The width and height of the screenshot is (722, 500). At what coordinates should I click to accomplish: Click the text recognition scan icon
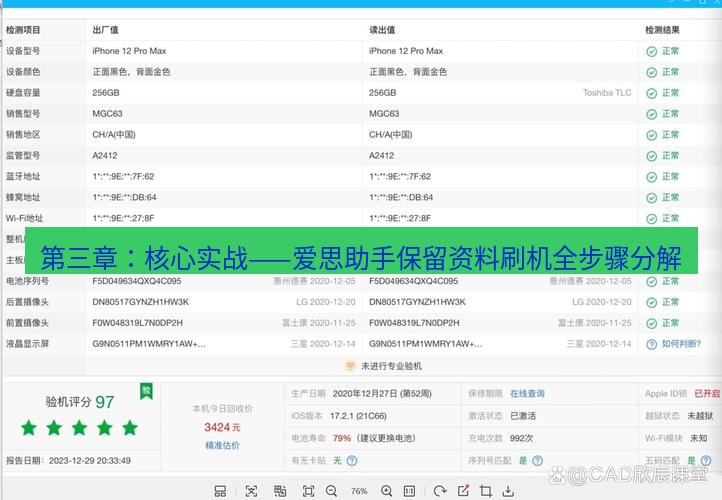(251, 491)
